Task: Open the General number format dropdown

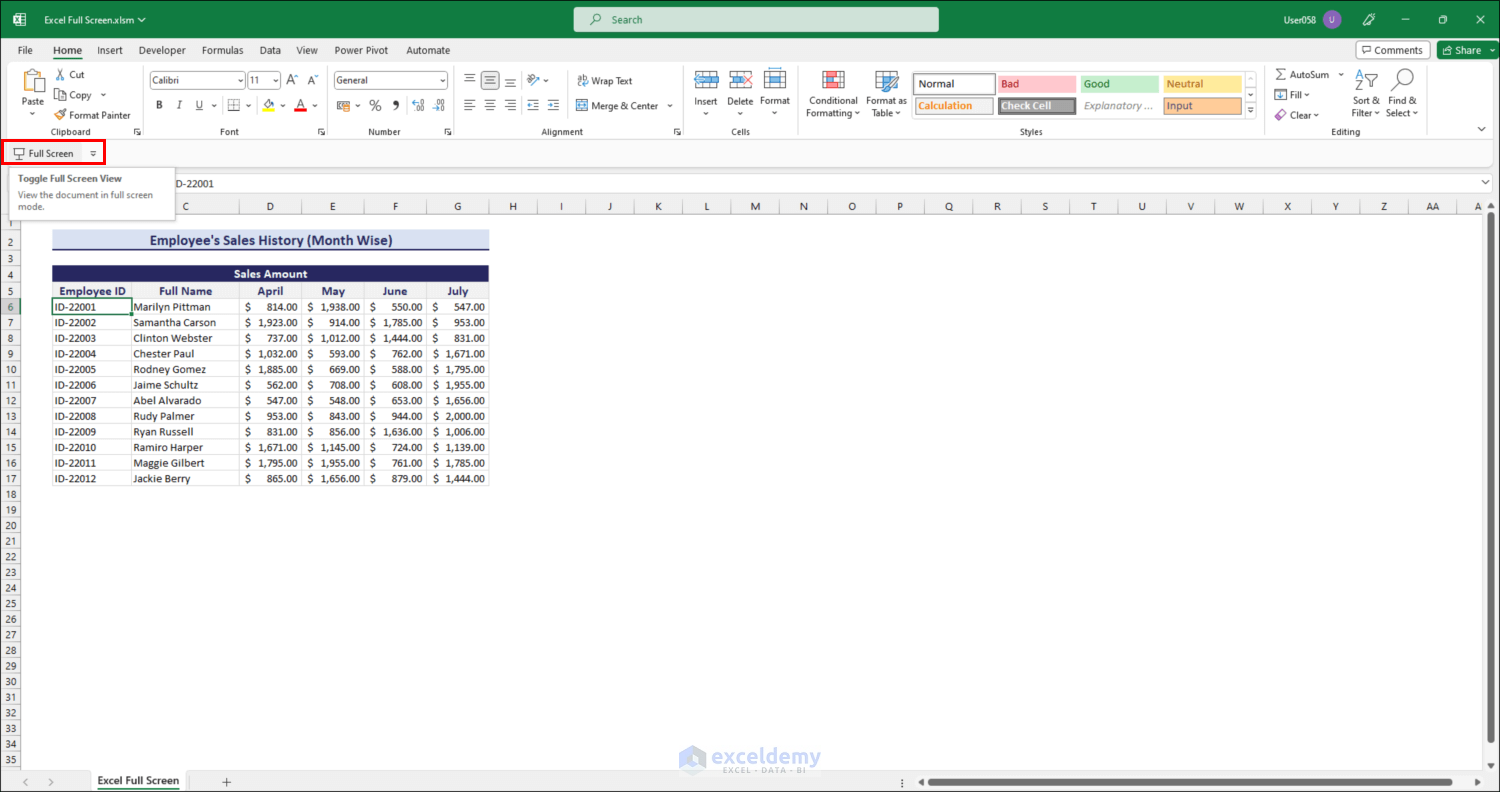Action: coord(442,81)
